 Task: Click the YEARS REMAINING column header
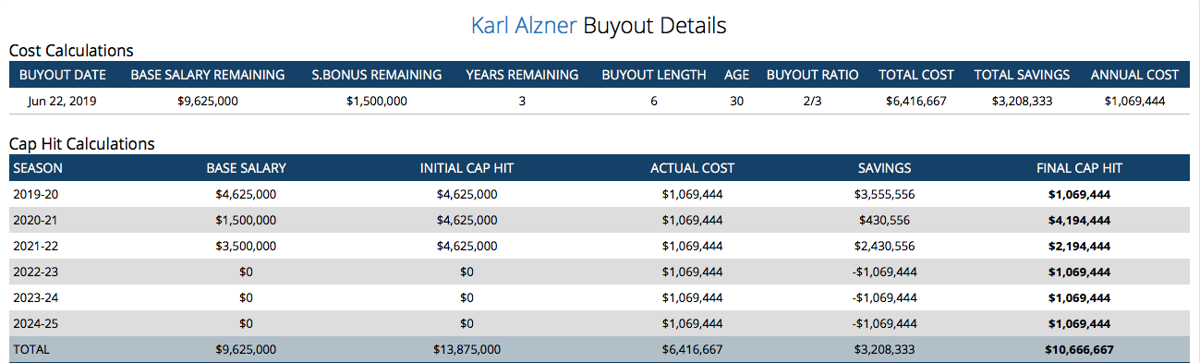click(x=522, y=75)
